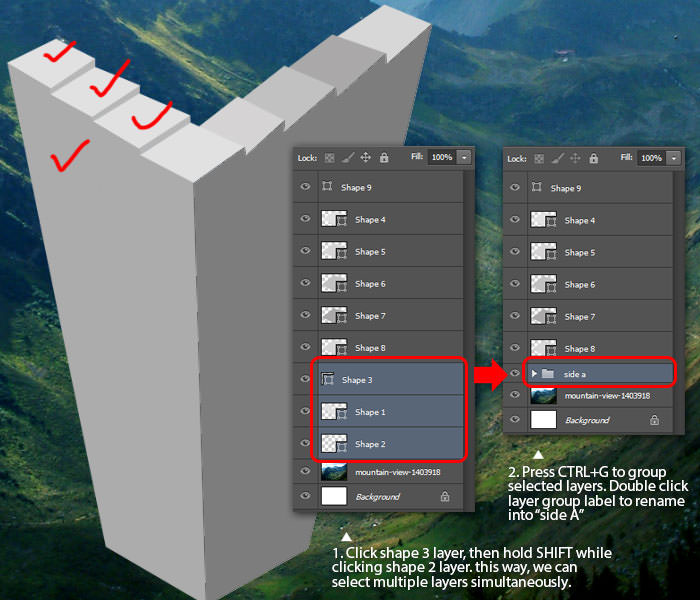Click "Shape 2" layer name in left panel
The width and height of the screenshot is (700, 600).
pos(370,444)
